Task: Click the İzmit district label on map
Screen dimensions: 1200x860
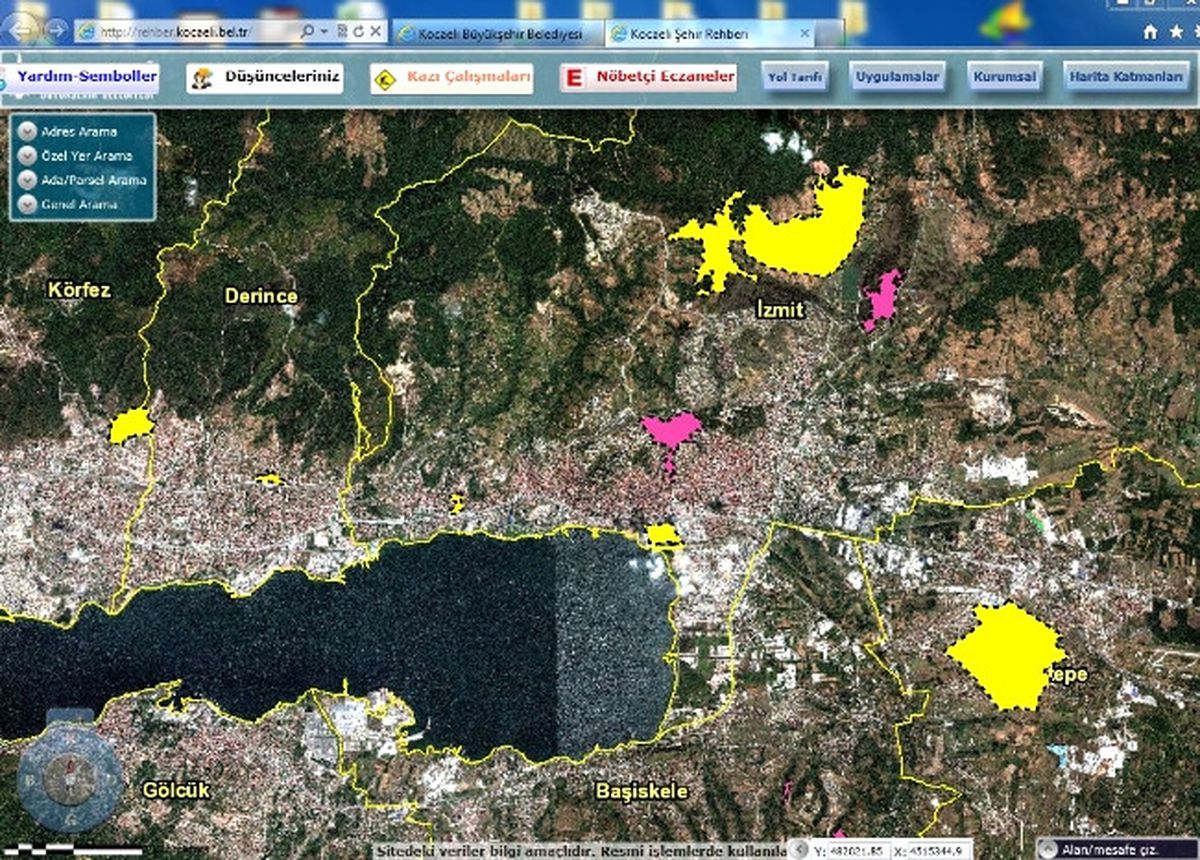Action: [780, 311]
